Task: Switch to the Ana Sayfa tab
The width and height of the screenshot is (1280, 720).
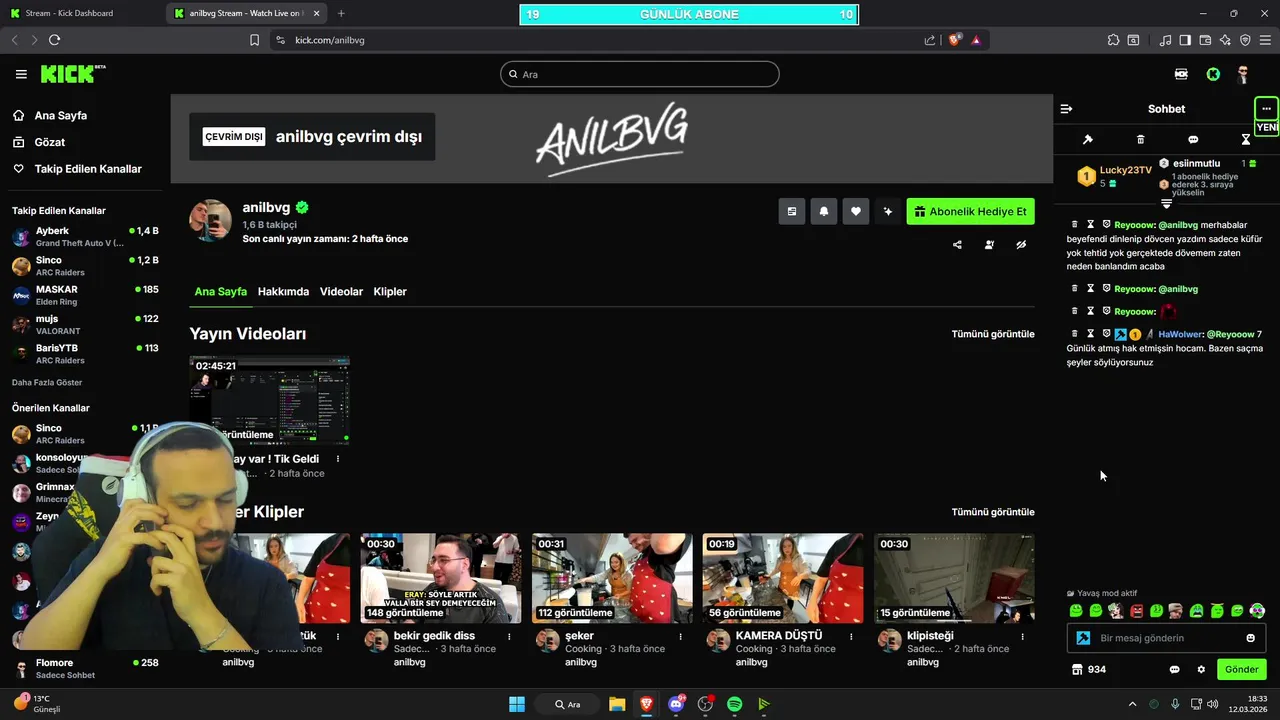Action: click(220, 291)
